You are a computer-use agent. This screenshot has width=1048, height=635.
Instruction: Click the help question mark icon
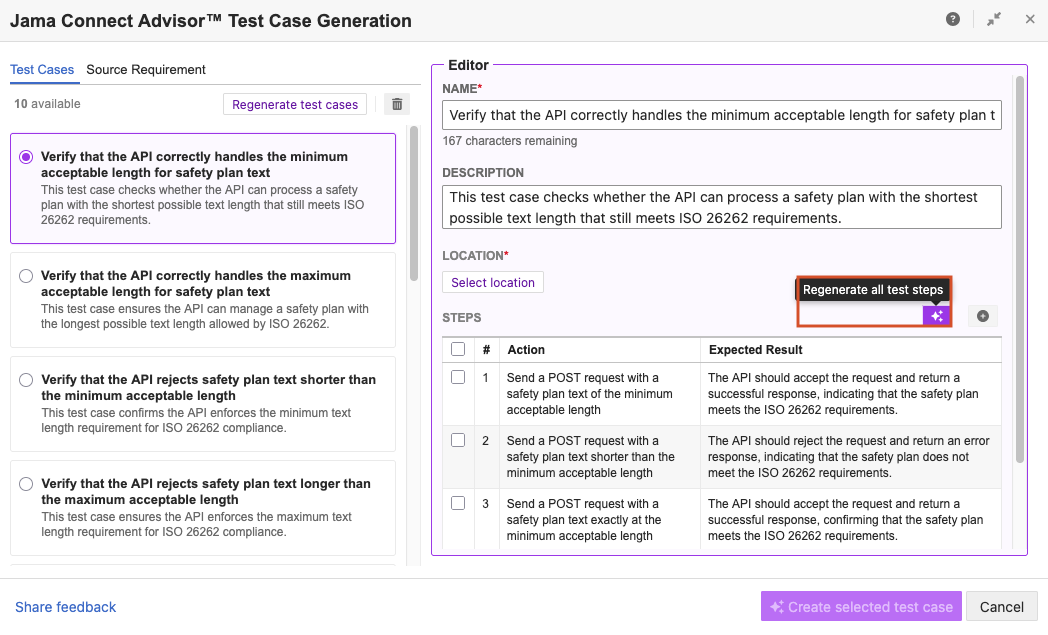[953, 19]
